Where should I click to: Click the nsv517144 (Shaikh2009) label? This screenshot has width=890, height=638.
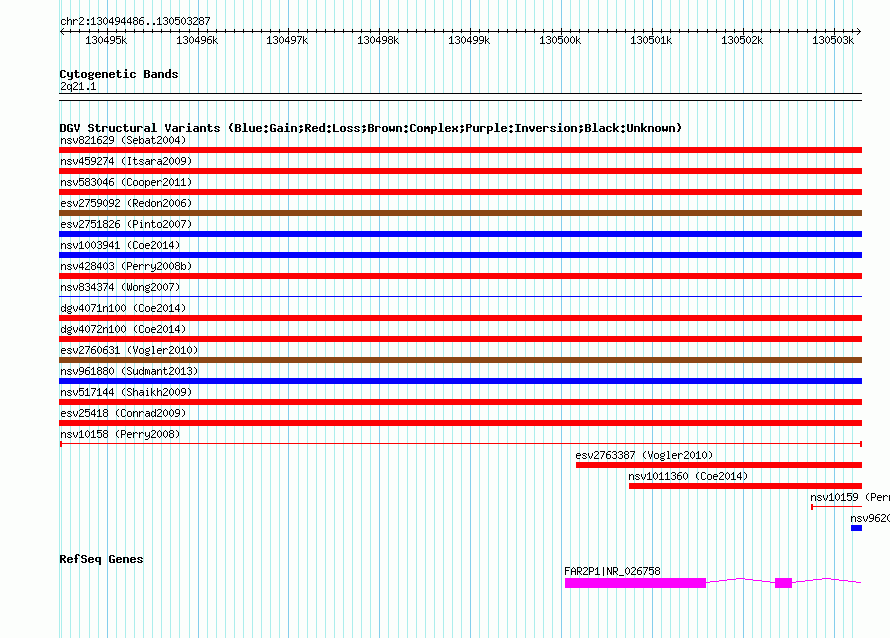click(x=126, y=392)
